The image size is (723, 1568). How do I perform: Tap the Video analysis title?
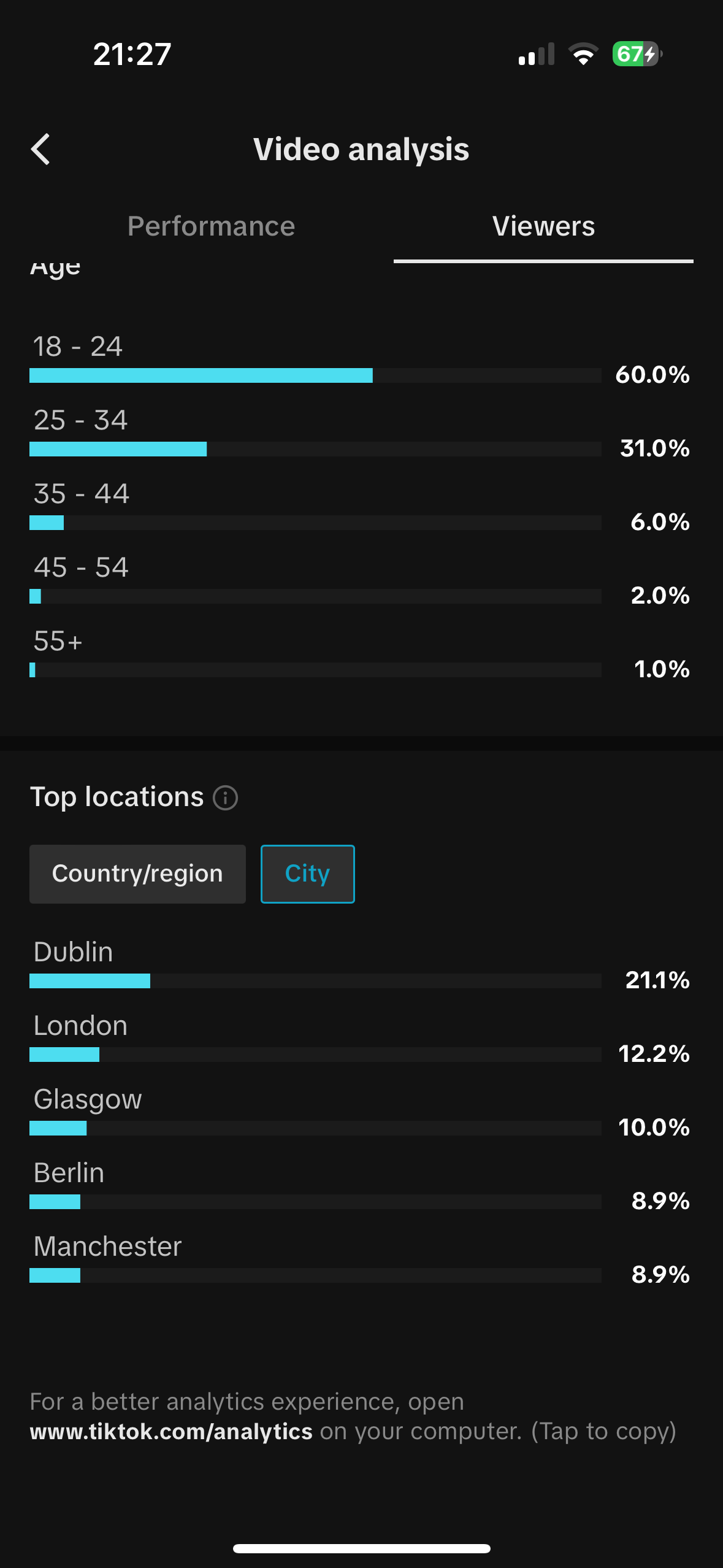coord(361,149)
